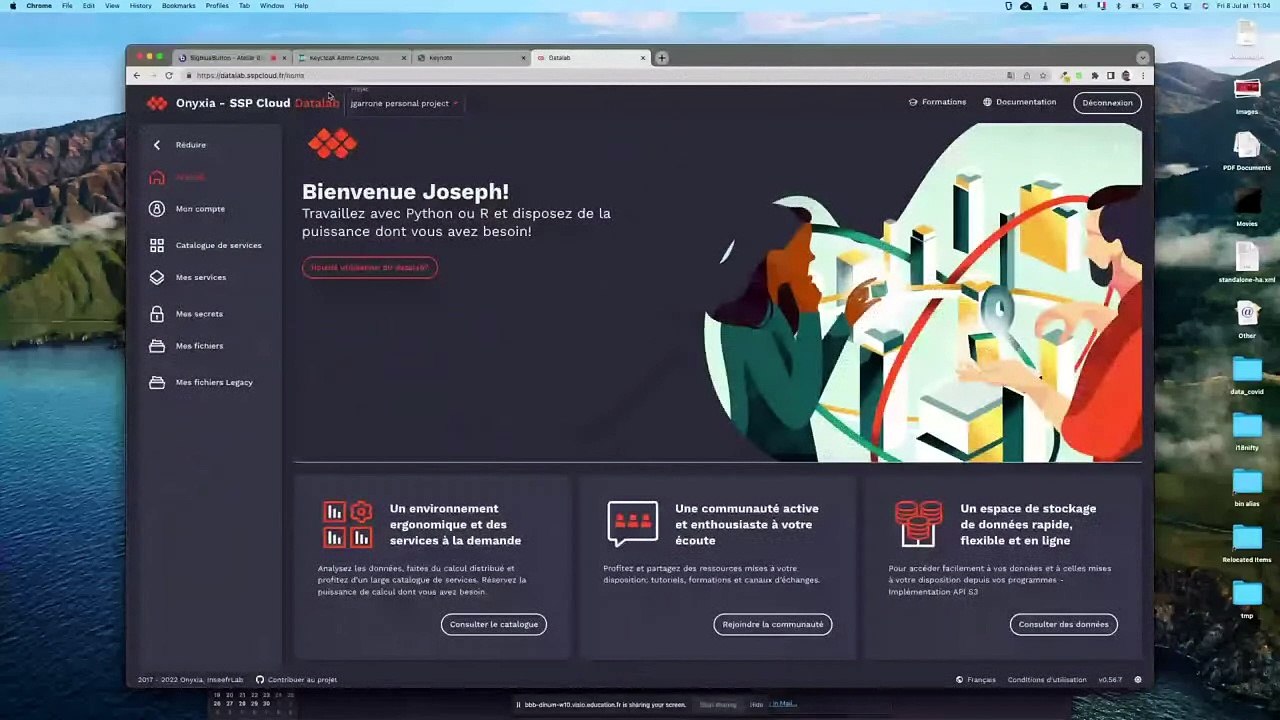Open Mes fichiers icon
This screenshot has width=1280, height=720.
[x=157, y=346]
